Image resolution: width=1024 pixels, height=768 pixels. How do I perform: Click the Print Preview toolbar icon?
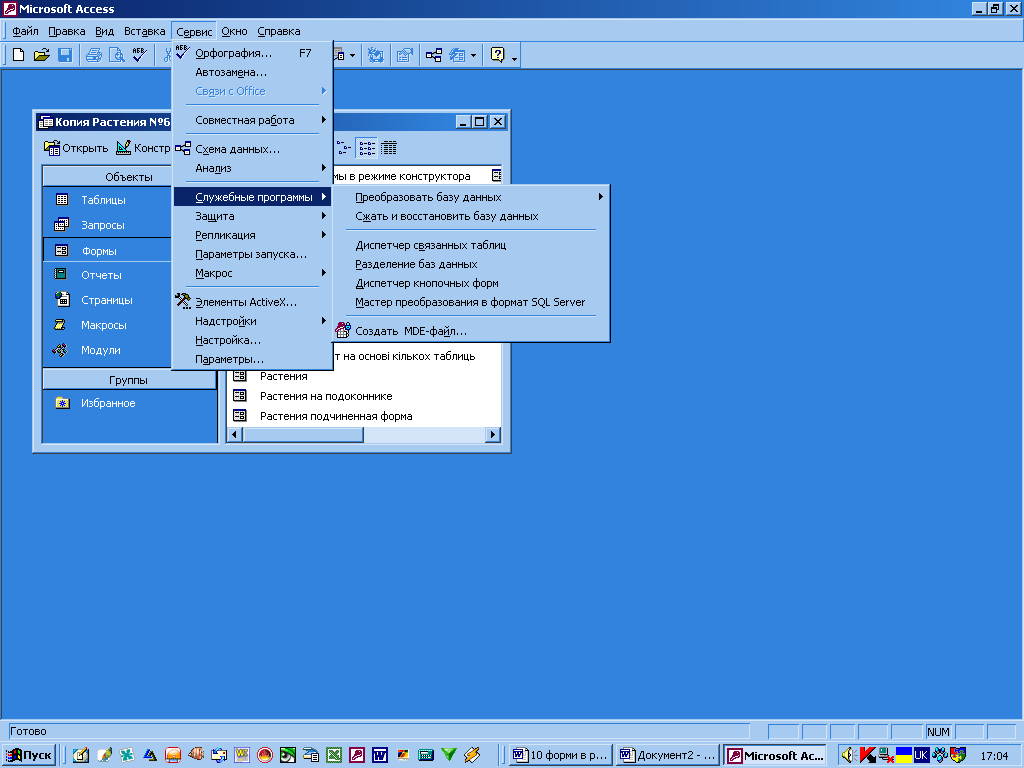[x=116, y=55]
